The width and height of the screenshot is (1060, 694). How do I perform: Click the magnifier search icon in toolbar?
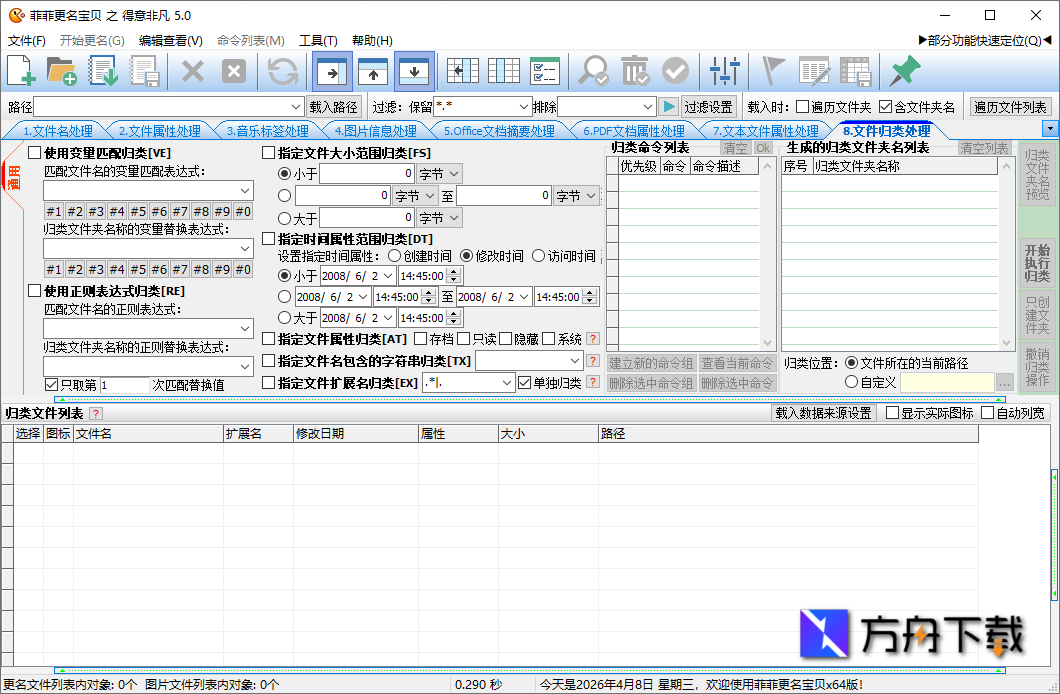(x=593, y=71)
